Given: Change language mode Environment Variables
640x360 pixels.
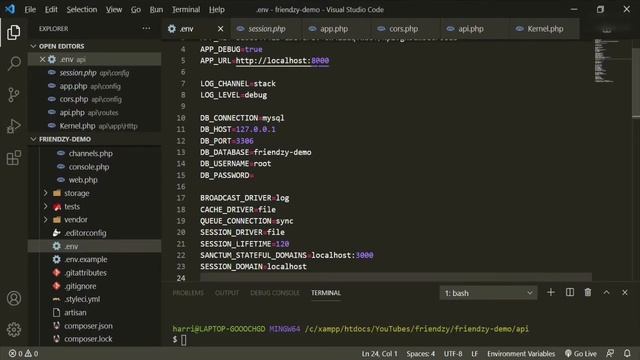Looking at the screenshot, I should pos(521,353).
